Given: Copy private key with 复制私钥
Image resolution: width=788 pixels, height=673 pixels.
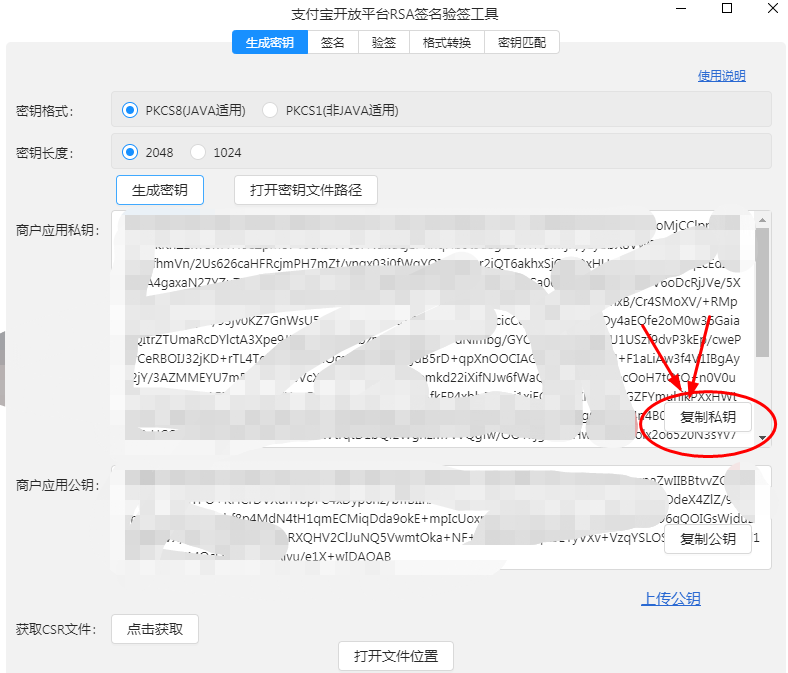Looking at the screenshot, I should coord(708,417).
